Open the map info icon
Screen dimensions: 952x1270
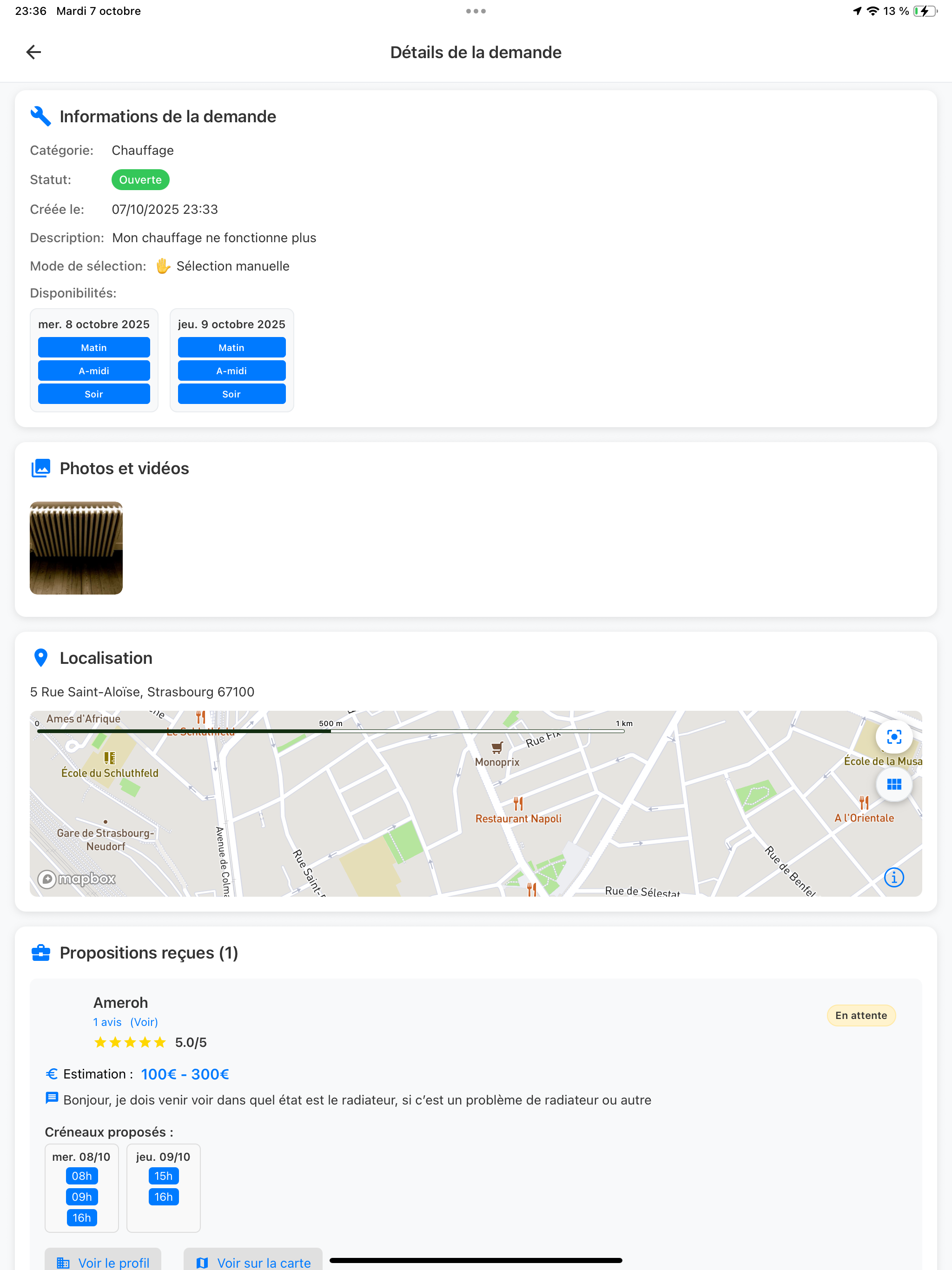894,877
